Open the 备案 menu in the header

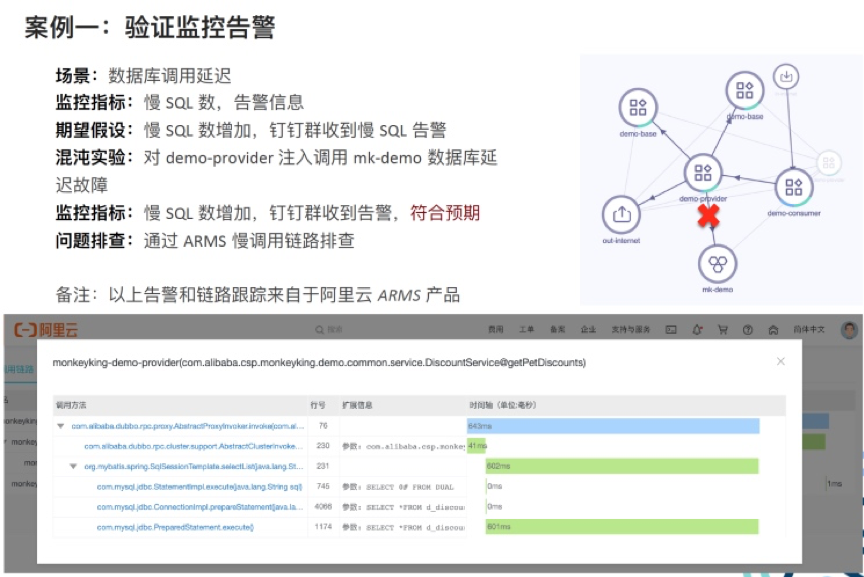[558, 330]
